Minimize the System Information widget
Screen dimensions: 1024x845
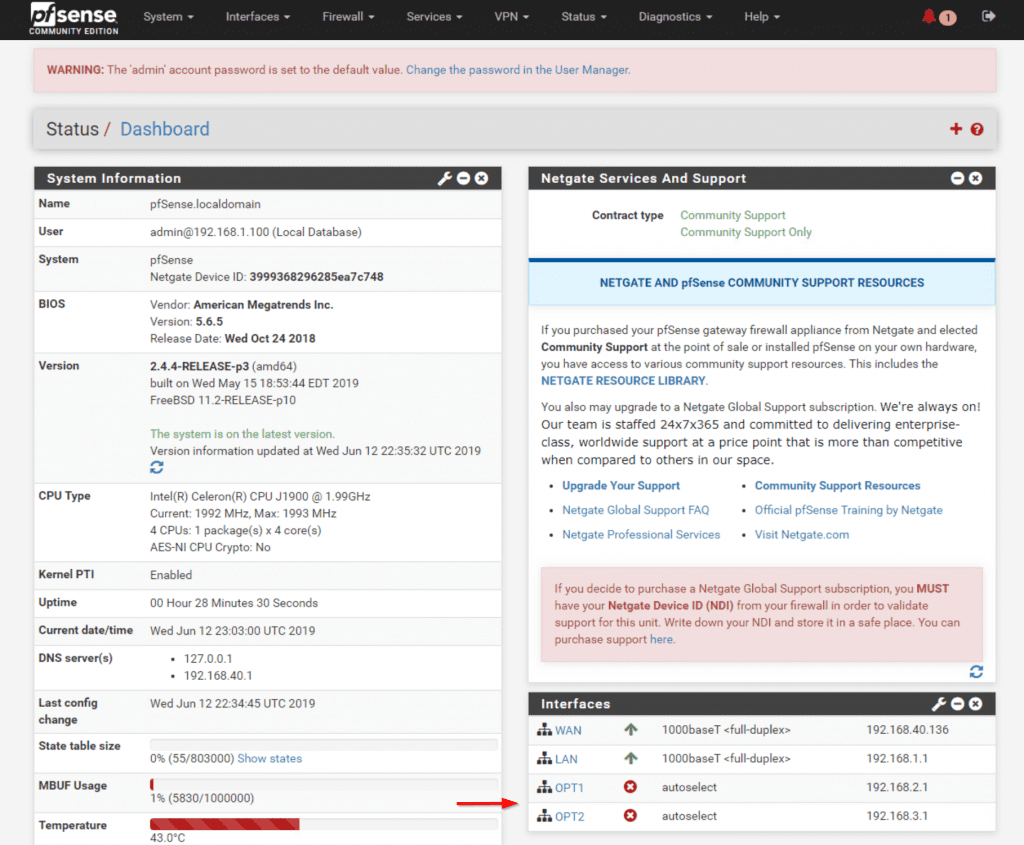(x=464, y=178)
